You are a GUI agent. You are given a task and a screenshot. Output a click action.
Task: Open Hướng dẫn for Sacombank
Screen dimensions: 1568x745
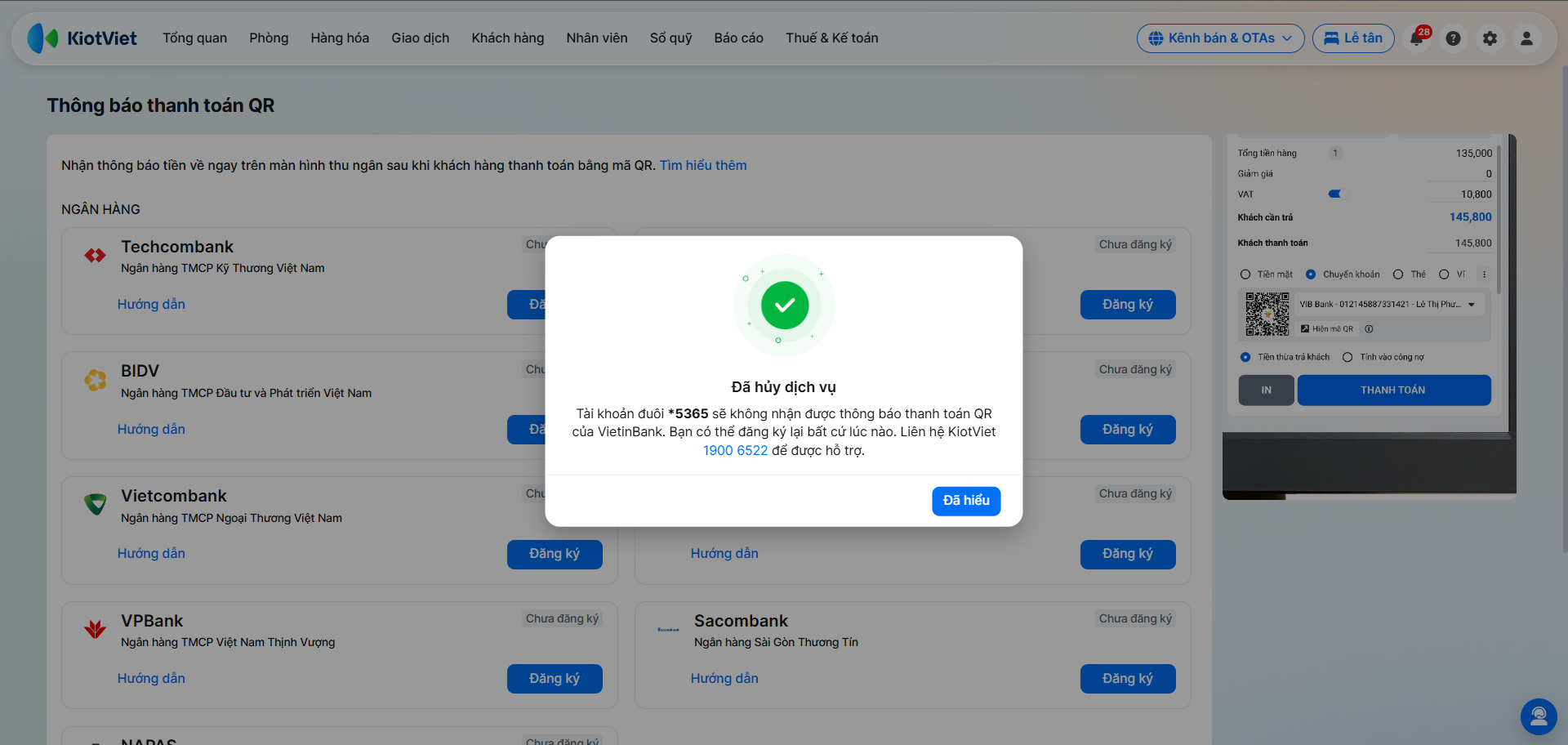pos(724,679)
